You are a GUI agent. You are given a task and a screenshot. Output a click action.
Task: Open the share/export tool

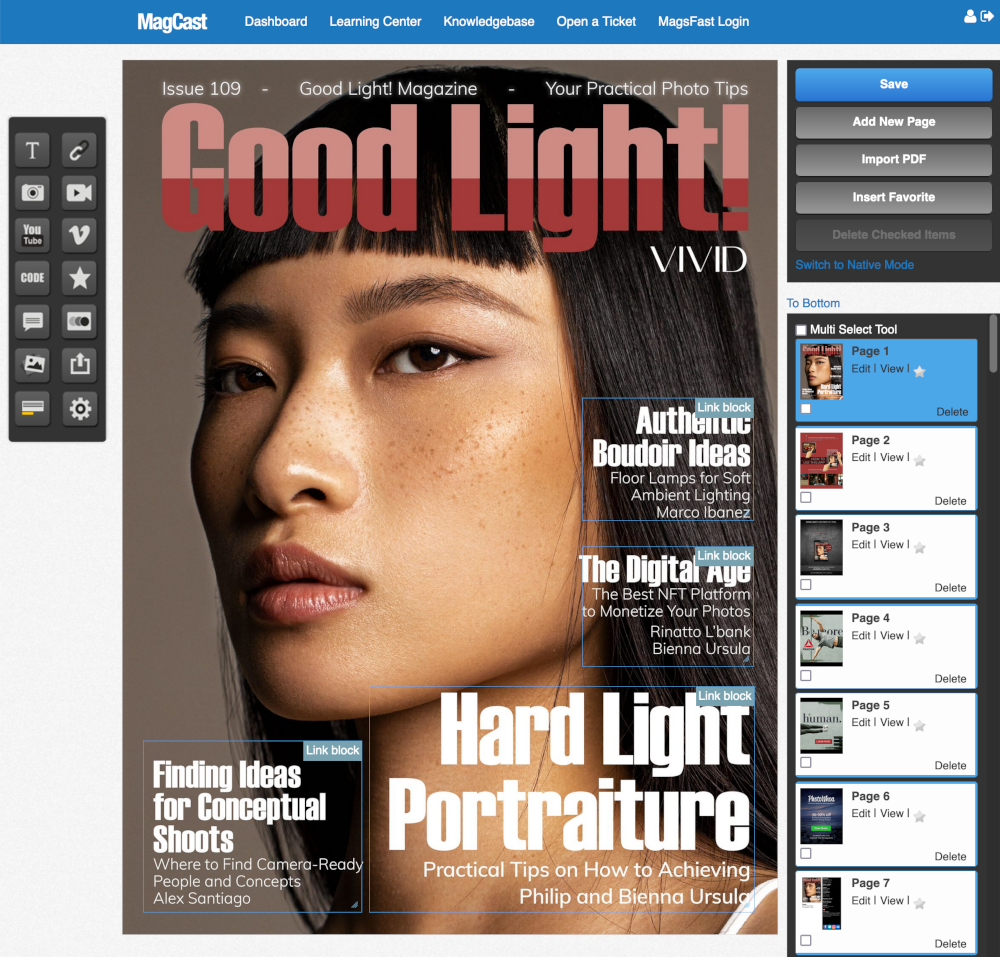[x=79, y=364]
